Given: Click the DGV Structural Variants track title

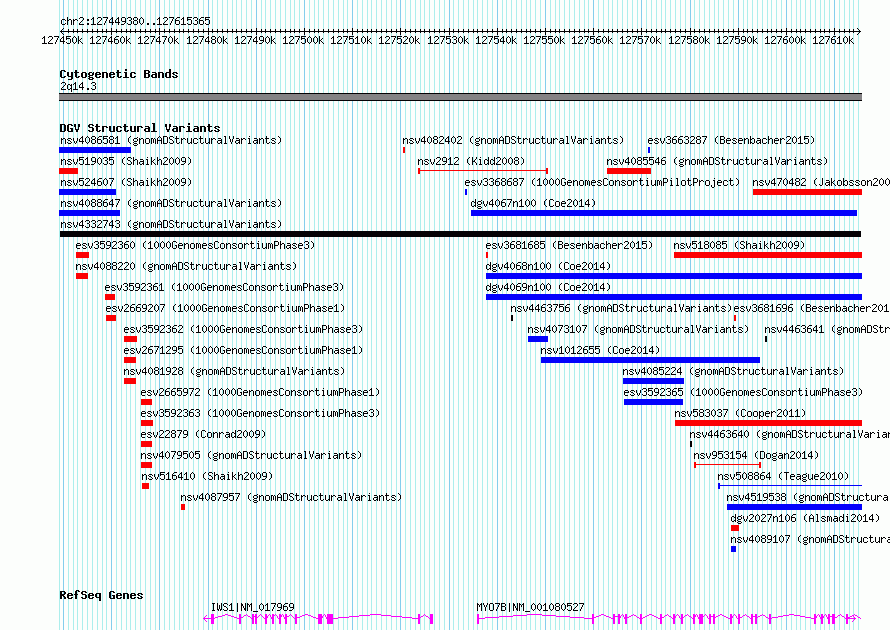Looking at the screenshot, I should (140, 128).
